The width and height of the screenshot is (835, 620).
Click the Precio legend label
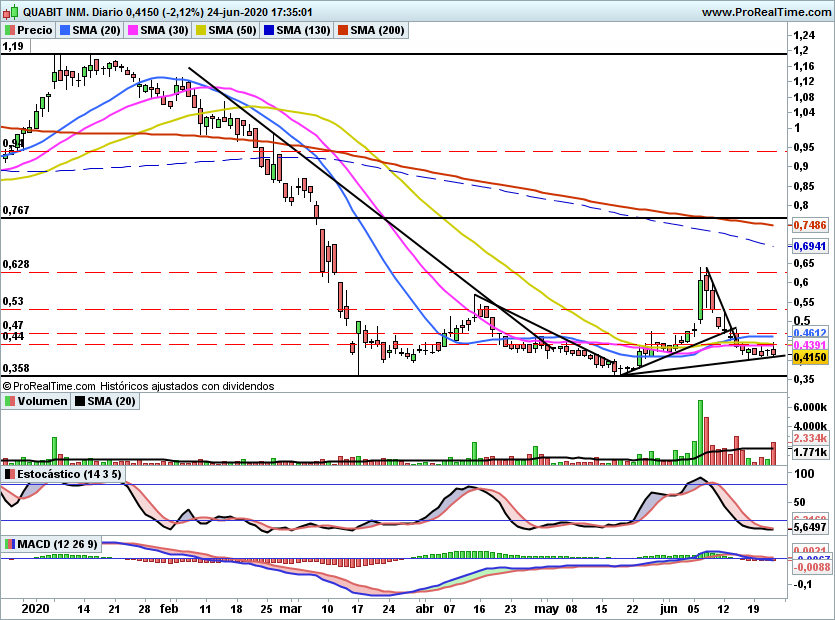click(x=35, y=30)
